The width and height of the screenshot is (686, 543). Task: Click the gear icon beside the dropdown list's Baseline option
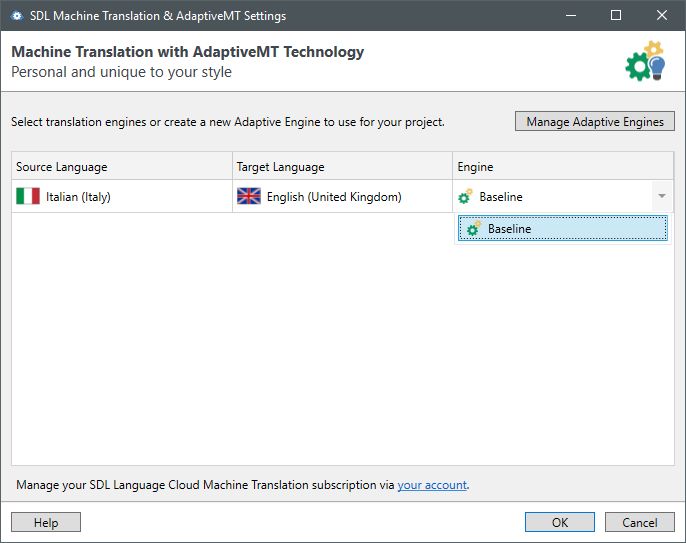coord(474,229)
